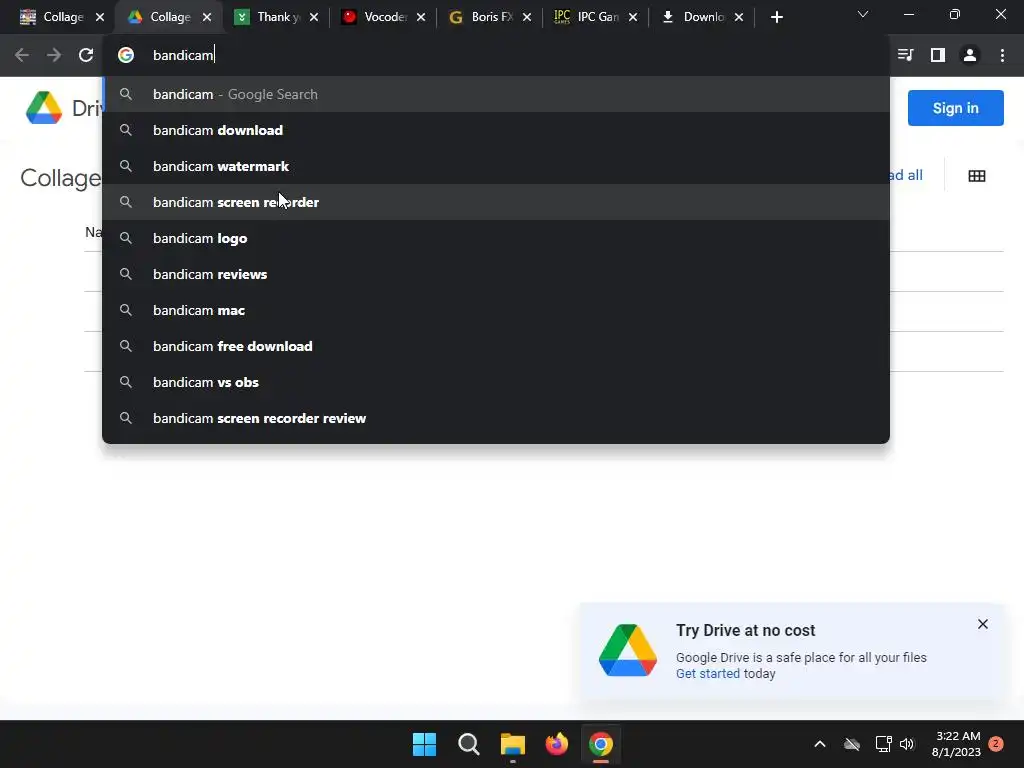
Task: Open the volume tray icon
Action: pos(907,744)
